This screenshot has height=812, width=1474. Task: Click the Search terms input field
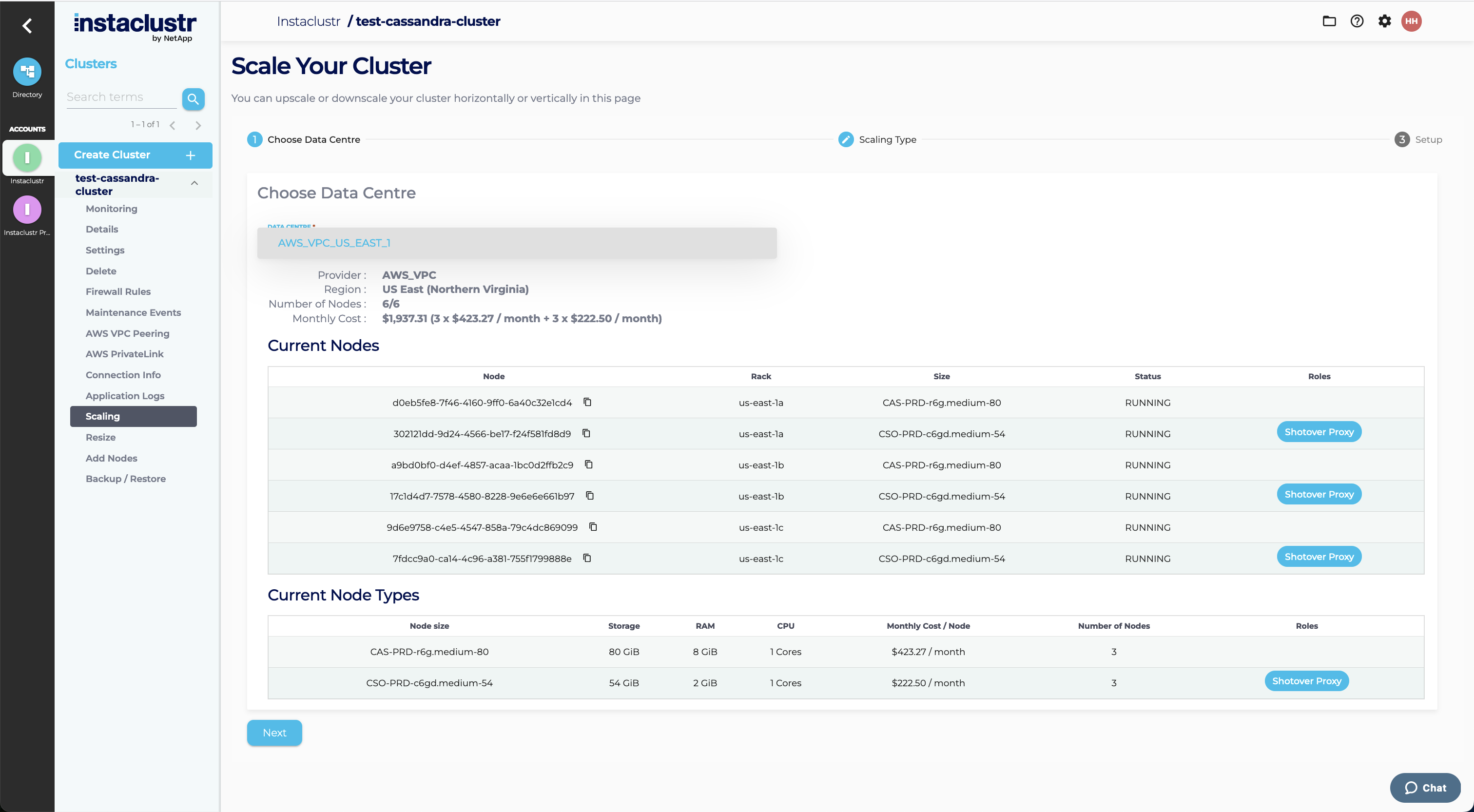pyautogui.click(x=121, y=97)
